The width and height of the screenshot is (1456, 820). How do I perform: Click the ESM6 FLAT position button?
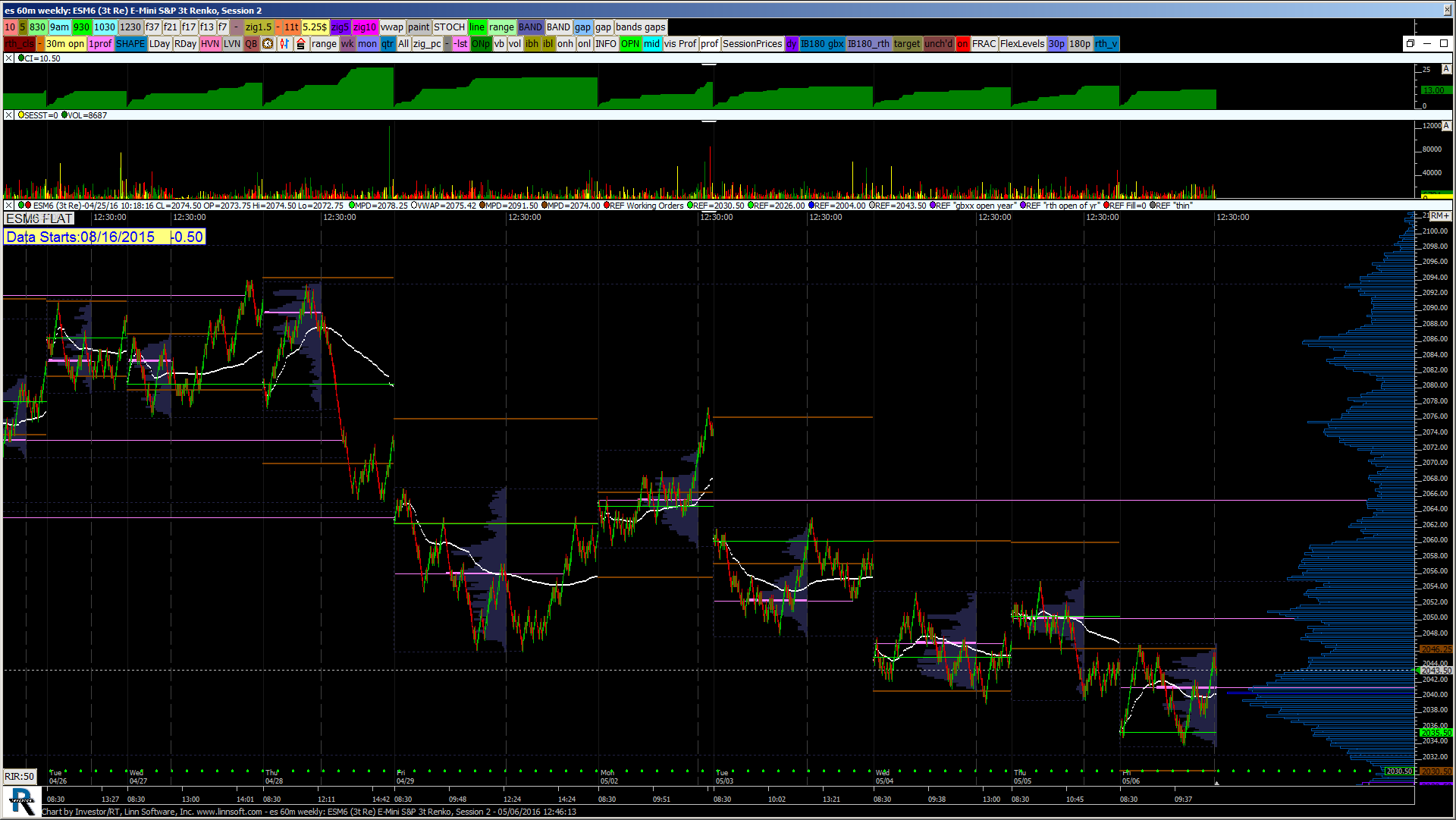pyautogui.click(x=39, y=219)
